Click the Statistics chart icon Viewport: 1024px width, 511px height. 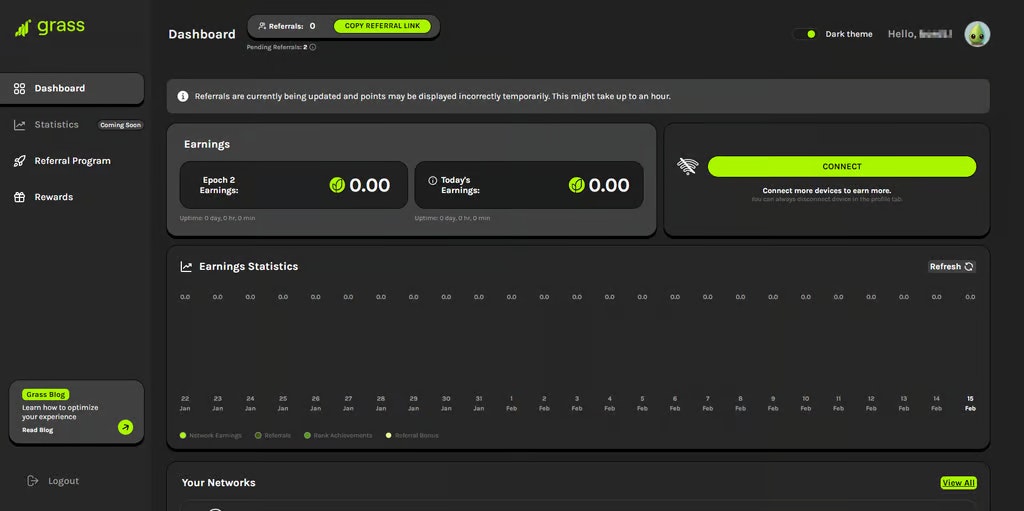20,125
